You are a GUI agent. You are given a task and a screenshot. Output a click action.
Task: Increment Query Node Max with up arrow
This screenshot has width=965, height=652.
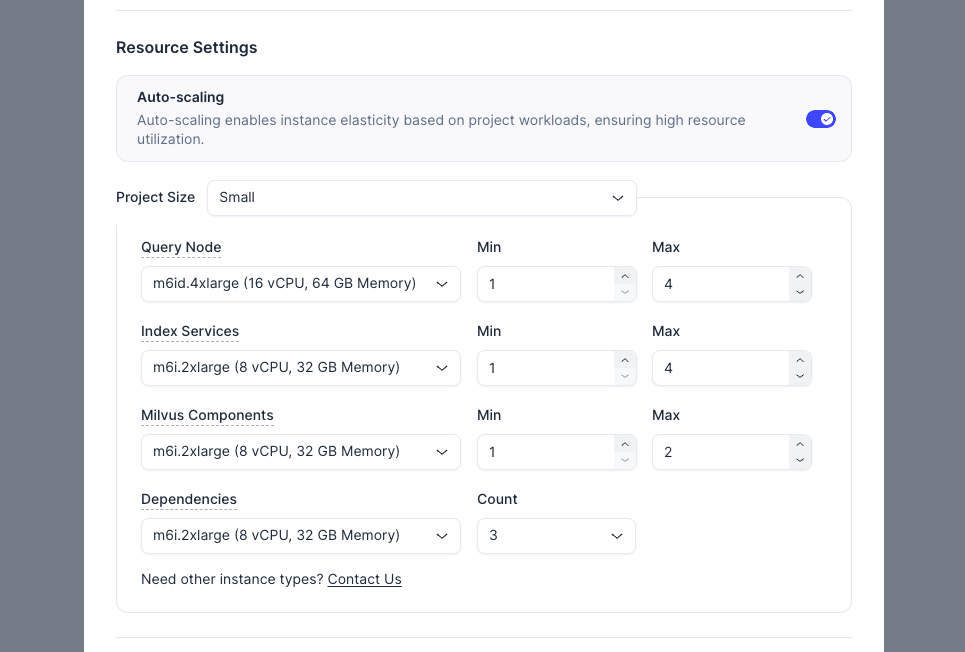click(x=799, y=276)
